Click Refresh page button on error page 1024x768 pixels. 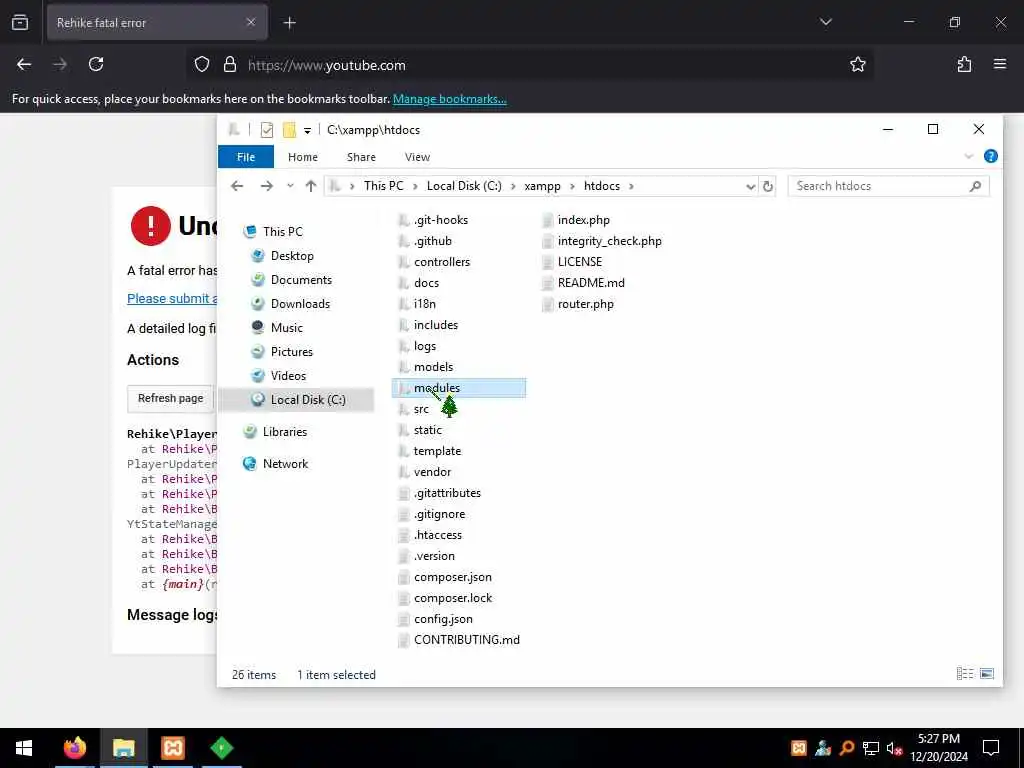[x=170, y=398]
